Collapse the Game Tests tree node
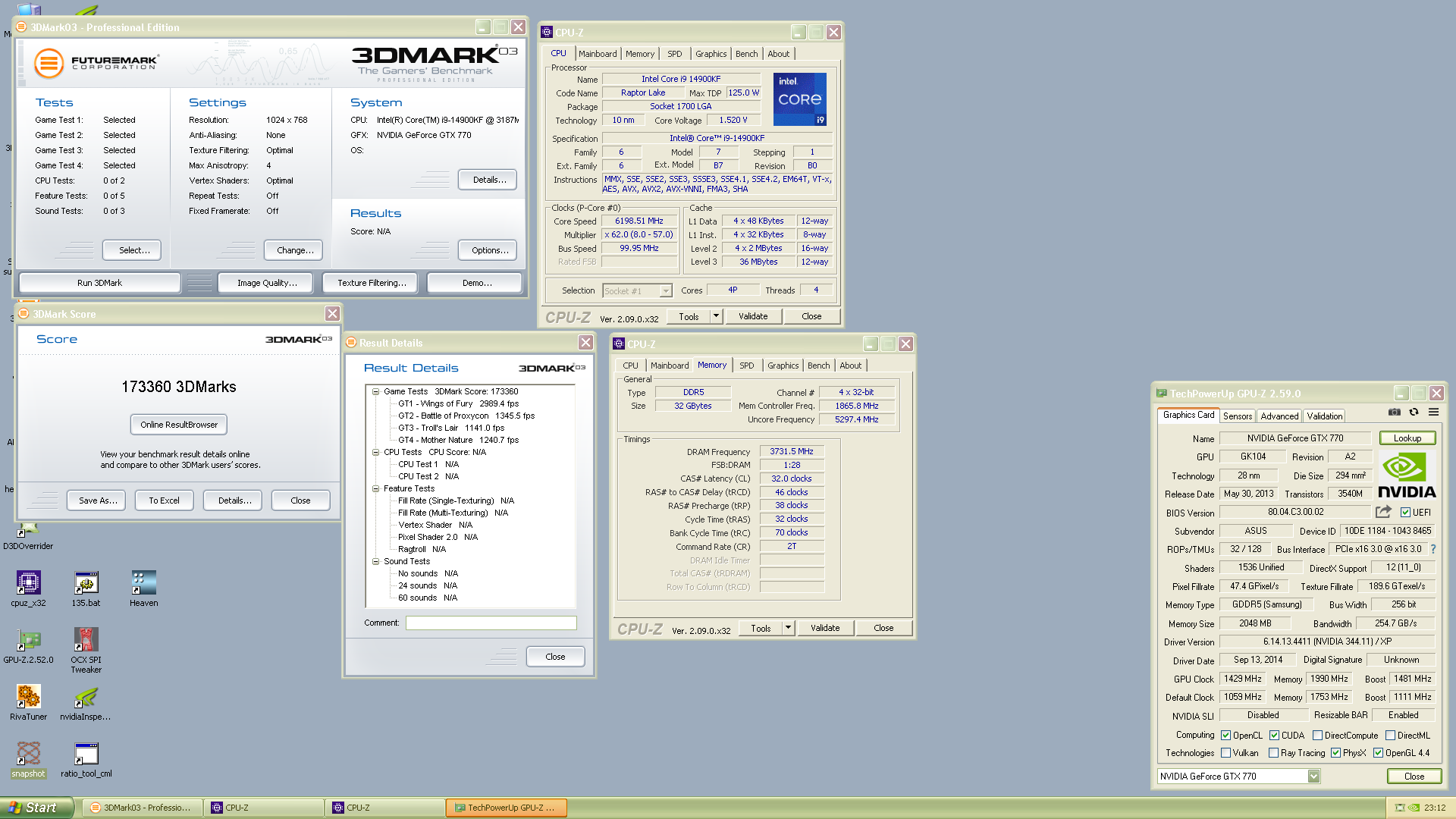This screenshot has width=1456, height=819. click(x=375, y=392)
